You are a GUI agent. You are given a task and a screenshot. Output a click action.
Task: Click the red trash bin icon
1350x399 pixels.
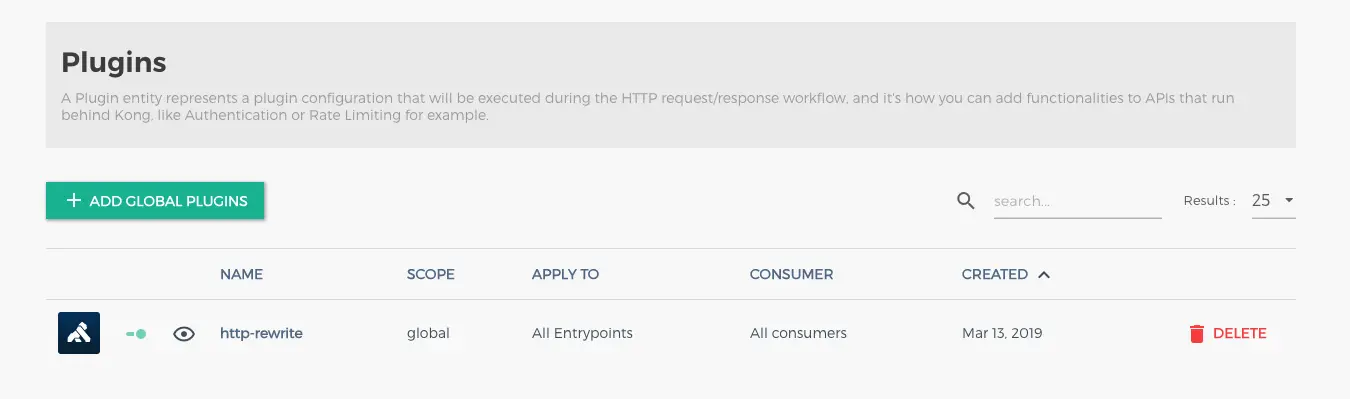(1196, 334)
